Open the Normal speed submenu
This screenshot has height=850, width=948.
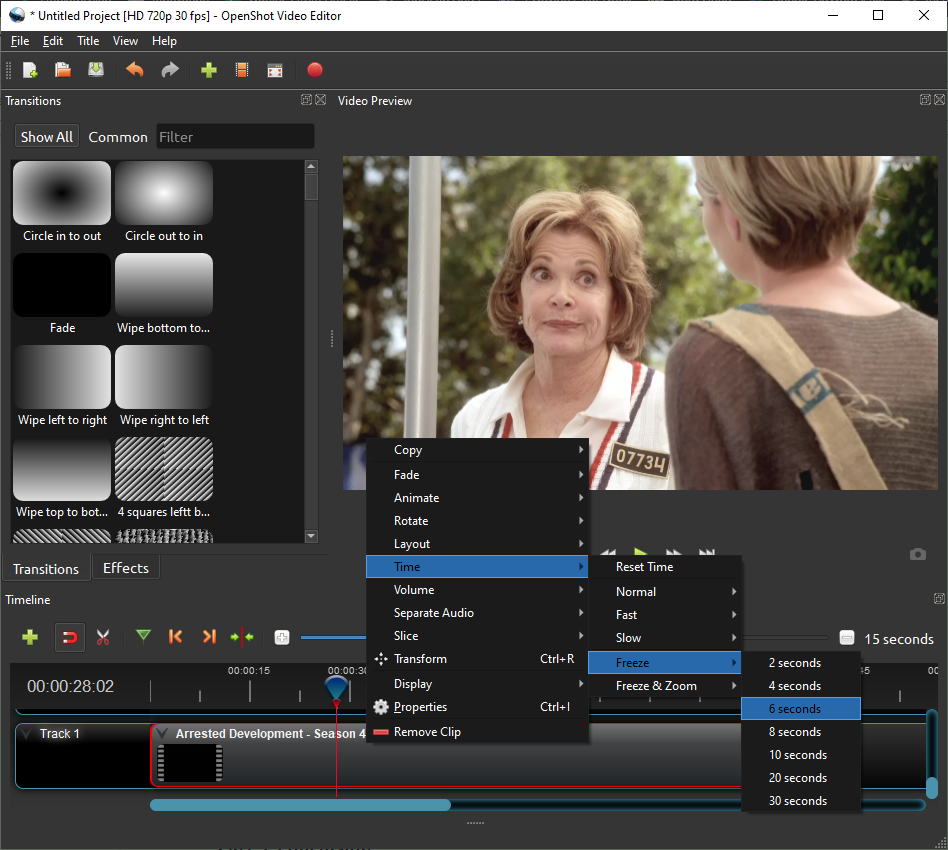664,592
